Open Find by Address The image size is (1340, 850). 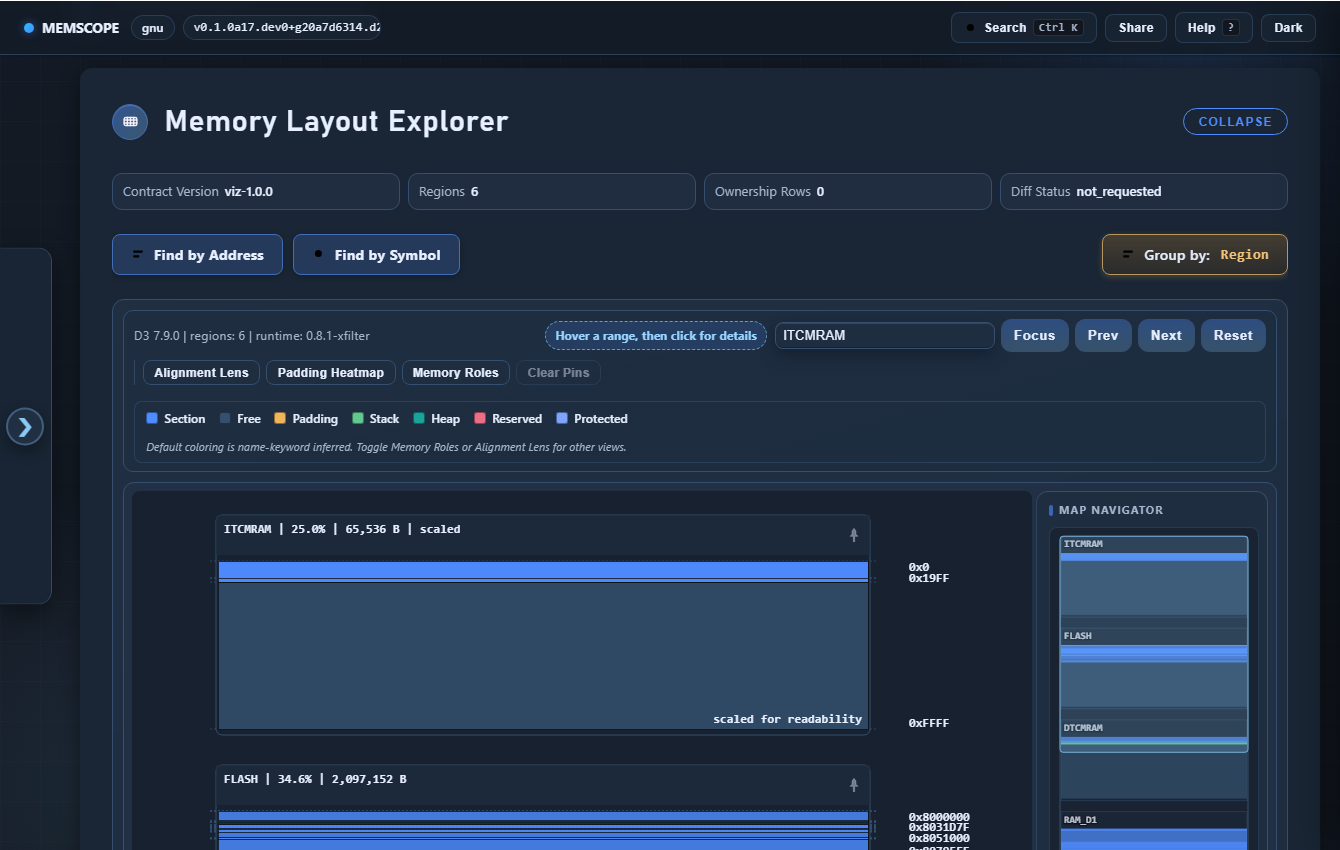[x=197, y=255]
